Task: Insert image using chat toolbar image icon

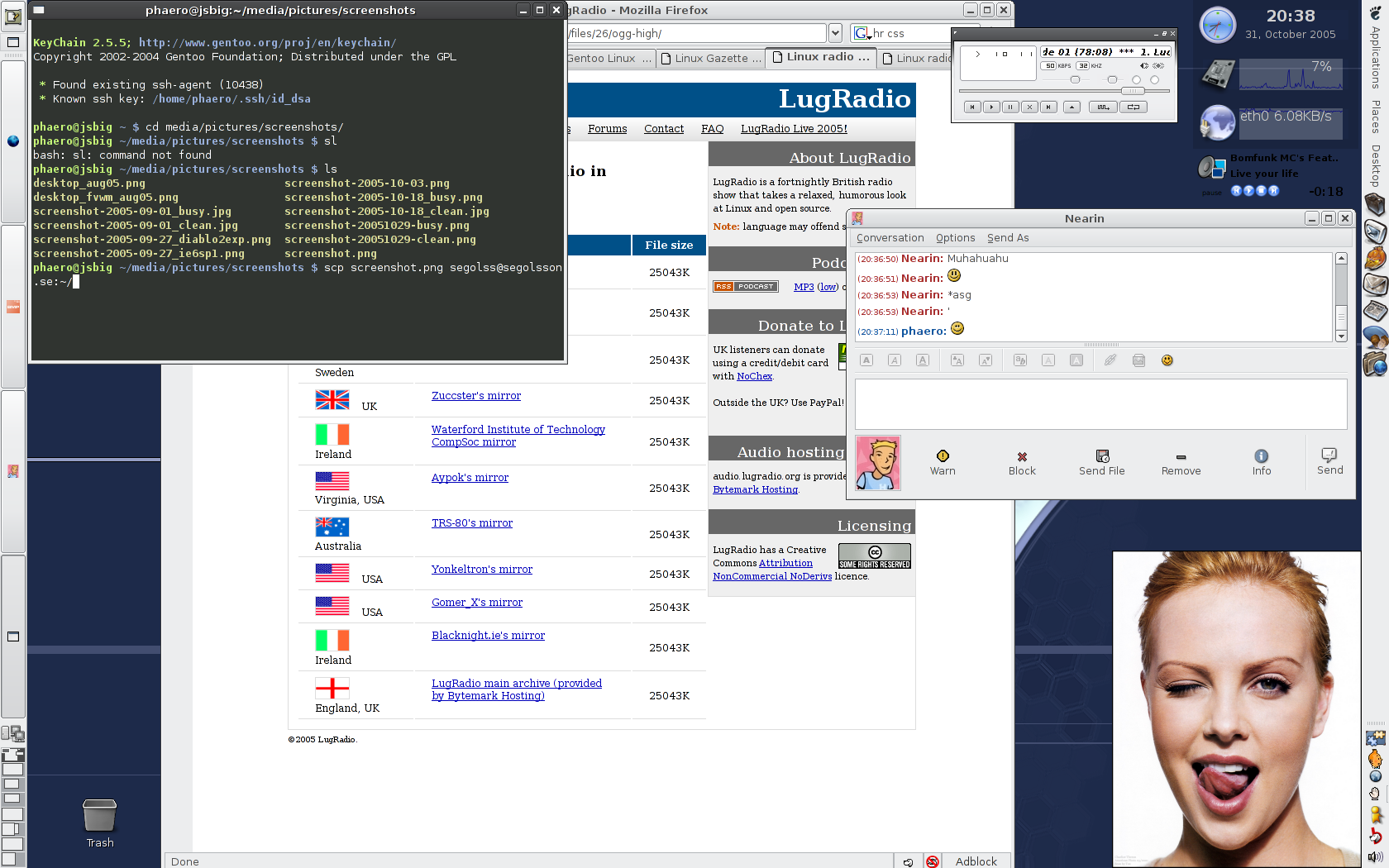Action: [1138, 360]
